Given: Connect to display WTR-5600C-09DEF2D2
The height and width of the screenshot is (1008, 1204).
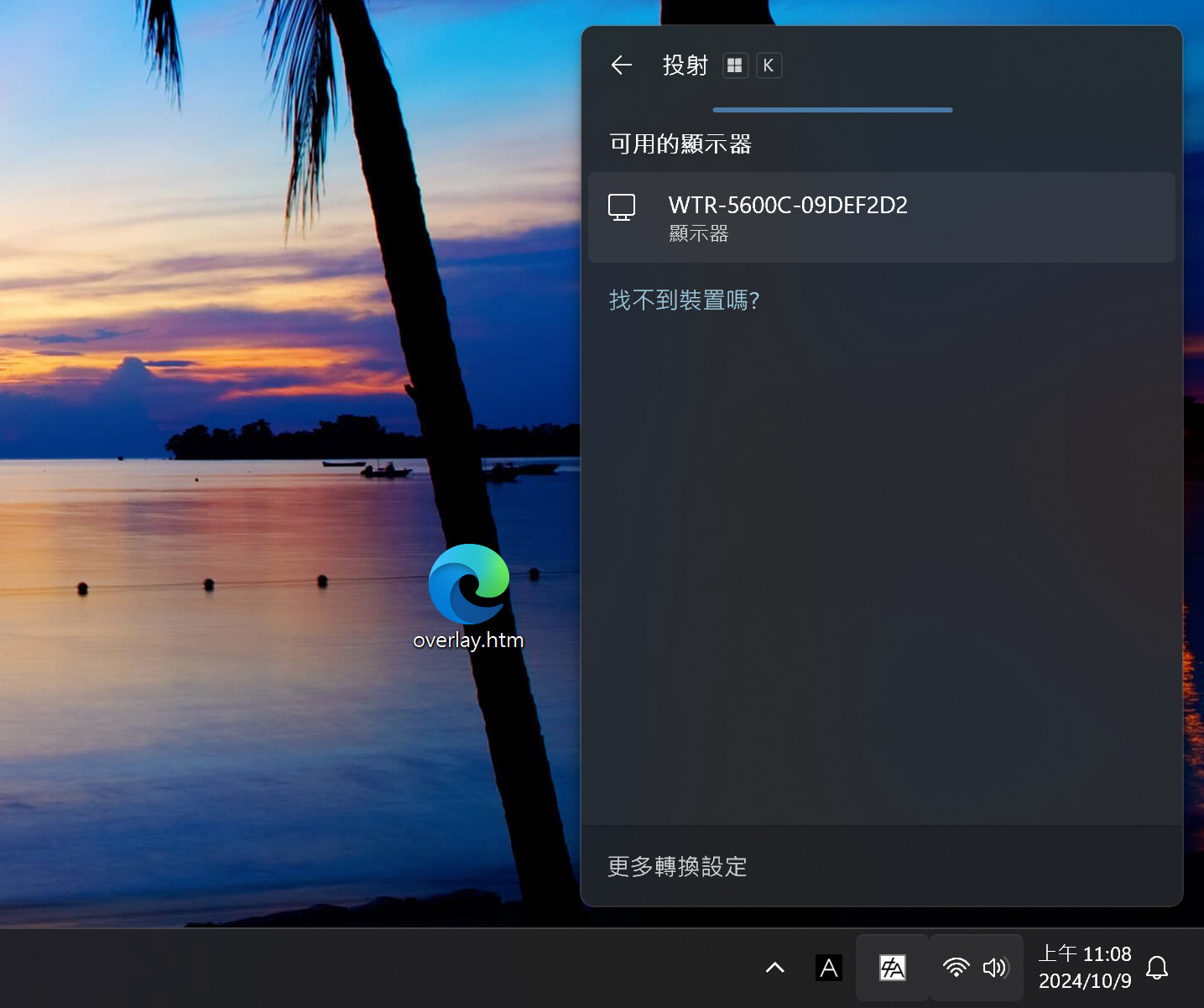Looking at the screenshot, I should click(x=881, y=217).
